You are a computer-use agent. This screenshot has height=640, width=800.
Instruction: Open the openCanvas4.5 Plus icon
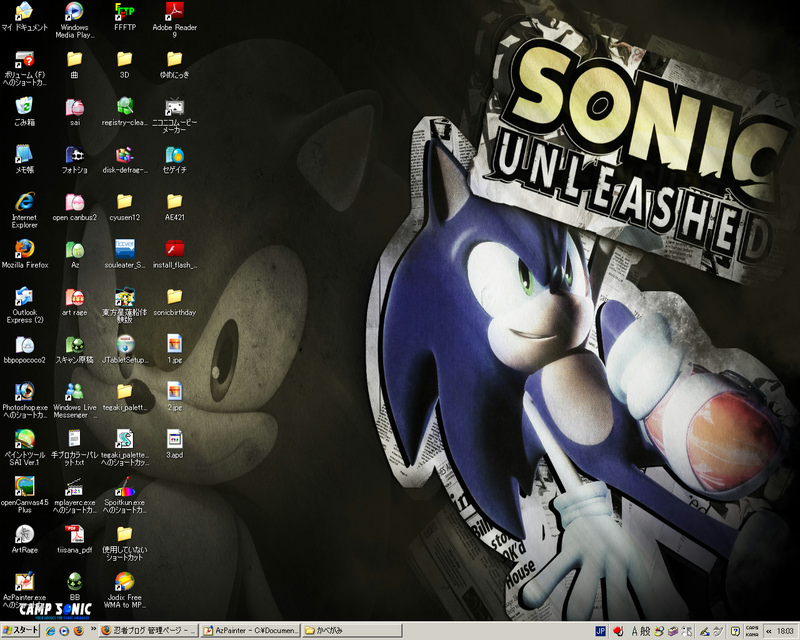pyautogui.click(x=24, y=487)
